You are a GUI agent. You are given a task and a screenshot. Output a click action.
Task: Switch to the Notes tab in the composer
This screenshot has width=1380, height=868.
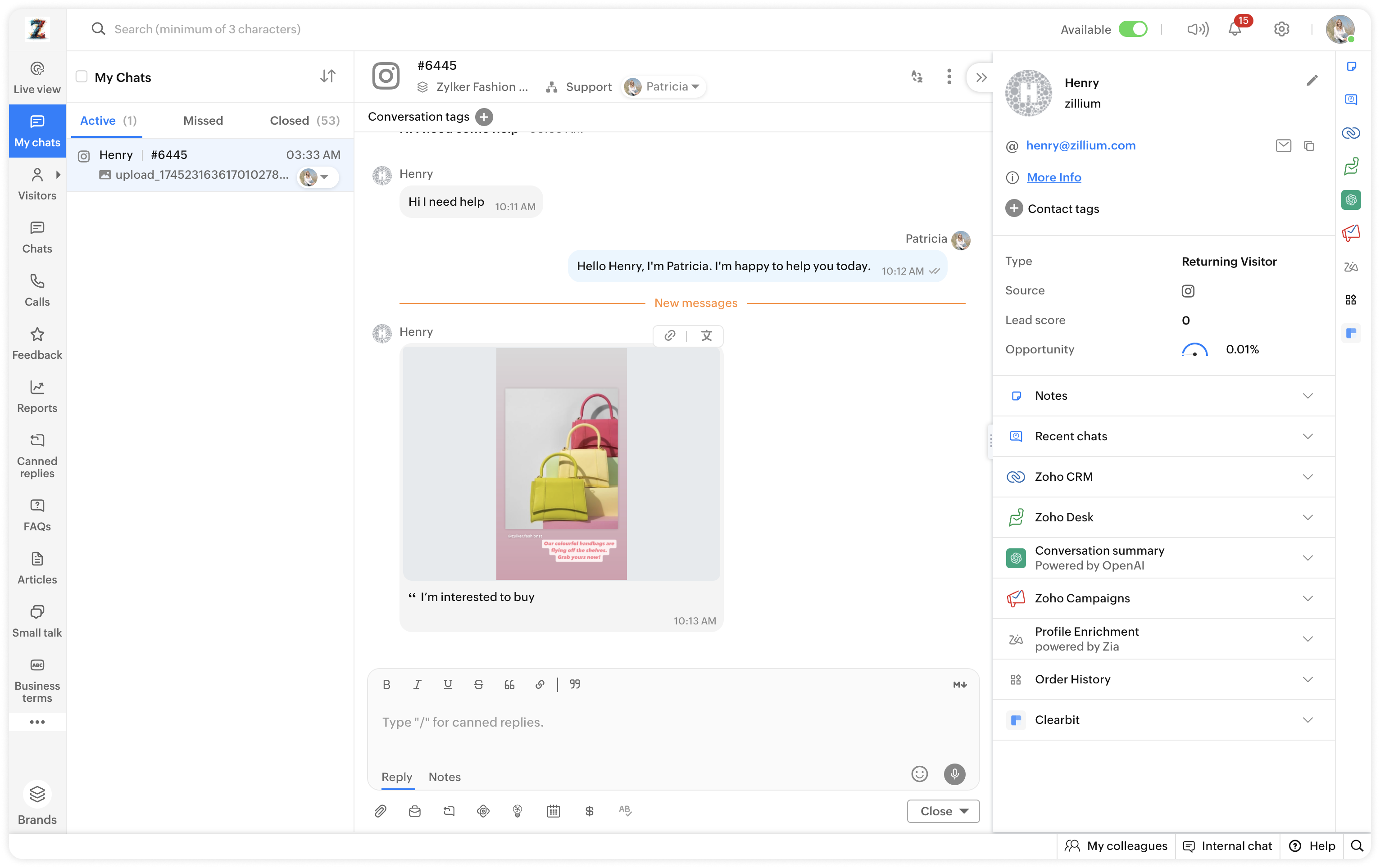444,777
